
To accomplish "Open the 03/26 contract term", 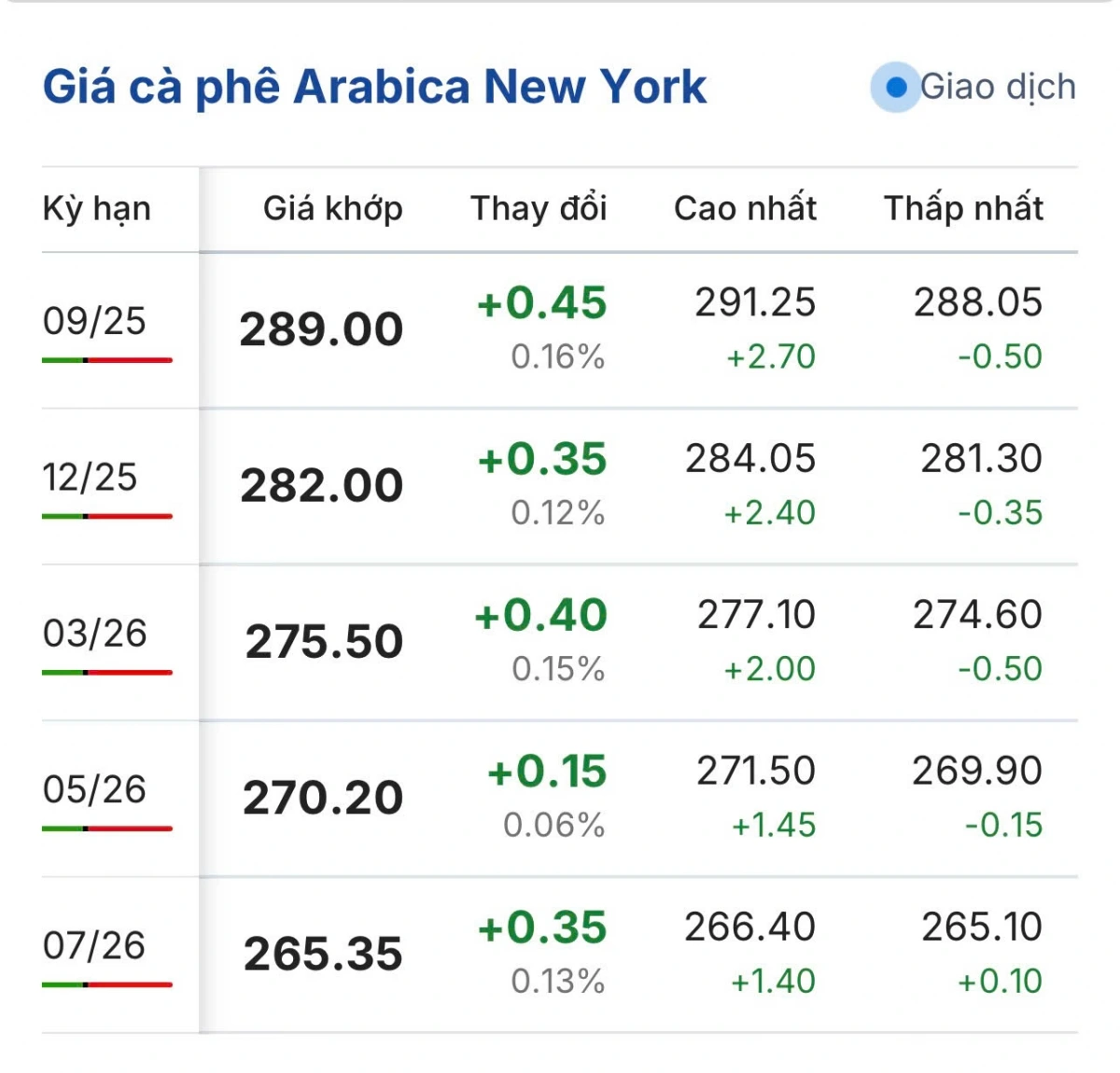I will (x=94, y=634).
